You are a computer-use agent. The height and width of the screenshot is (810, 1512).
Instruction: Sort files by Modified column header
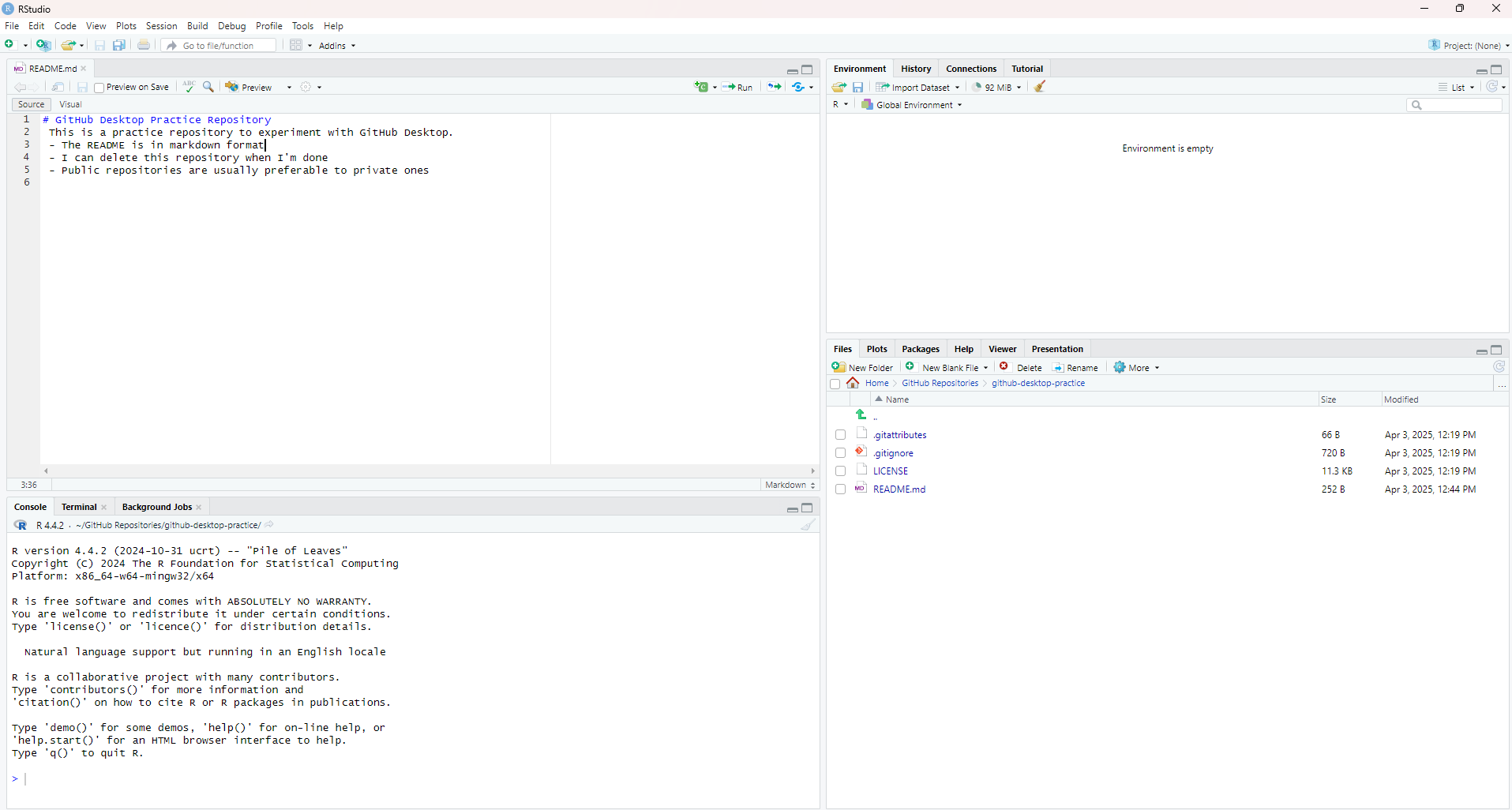point(1401,399)
